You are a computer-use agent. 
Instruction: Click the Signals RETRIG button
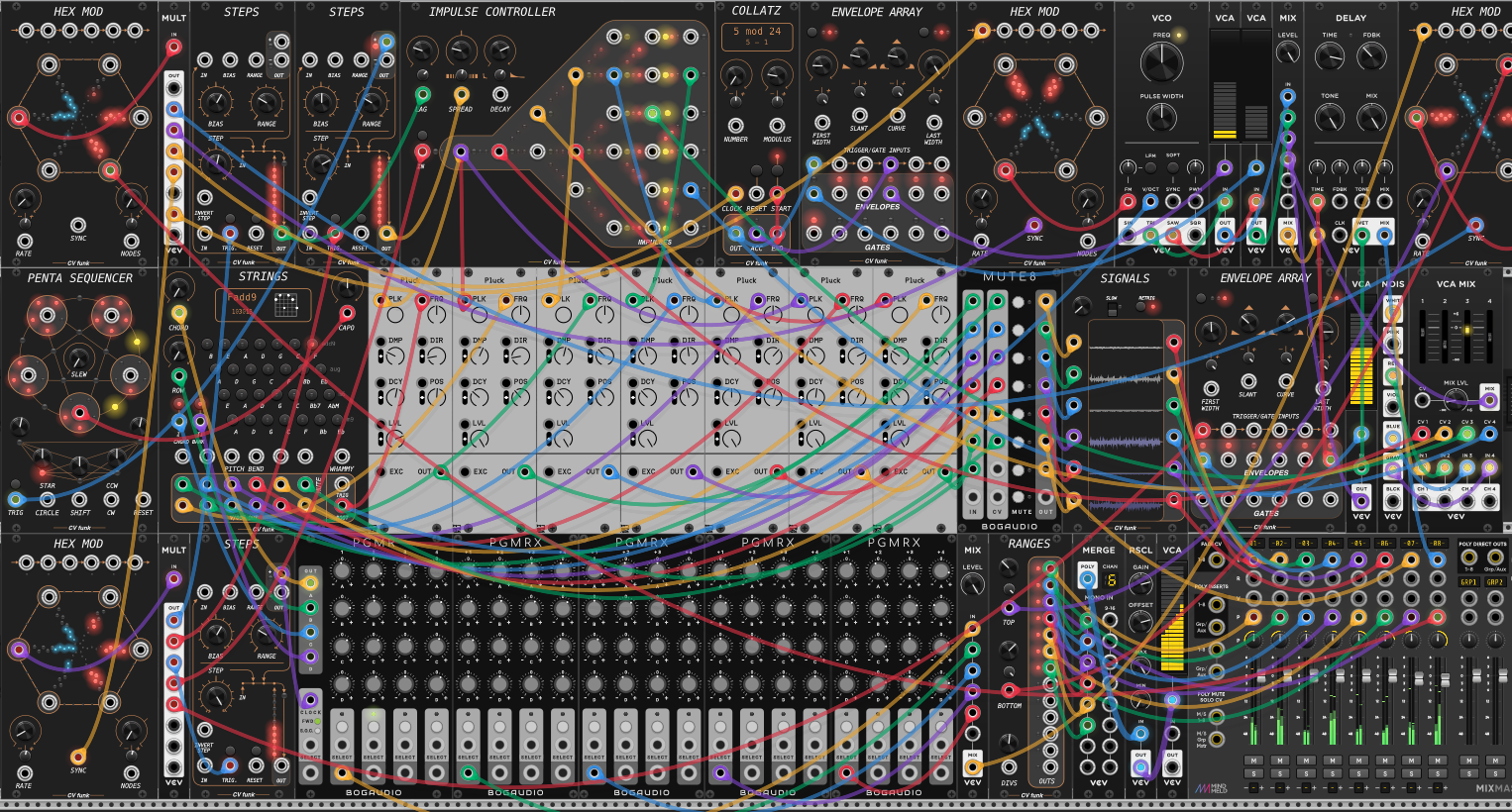pos(1140,306)
